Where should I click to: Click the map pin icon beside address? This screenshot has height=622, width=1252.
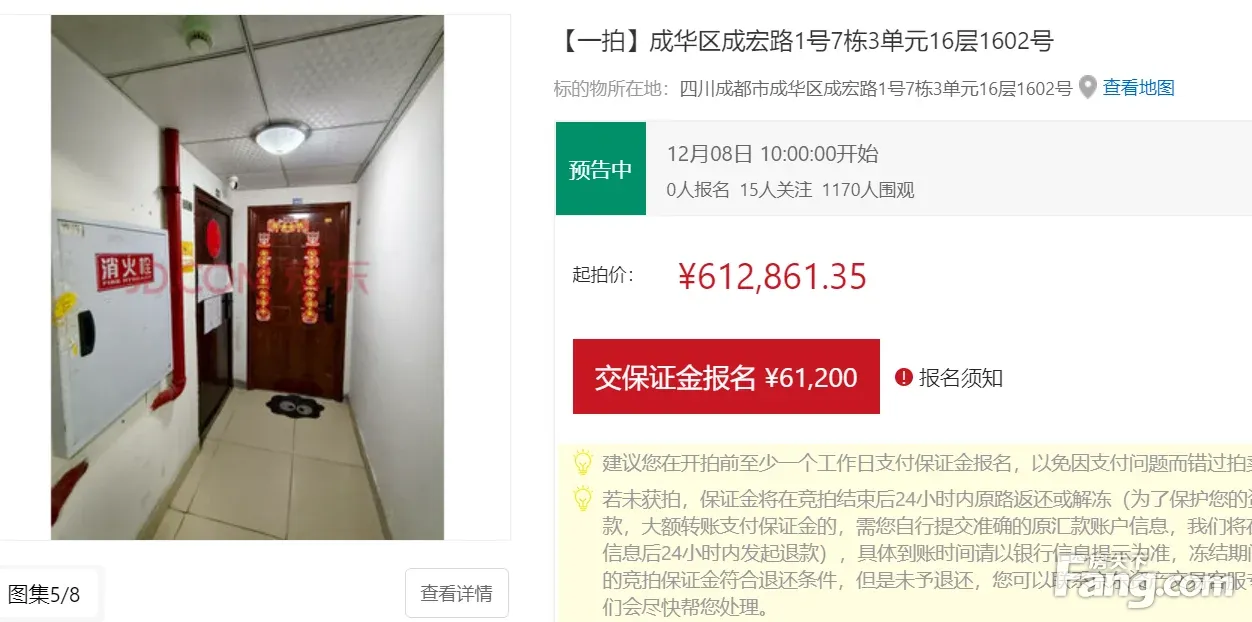point(1088,88)
